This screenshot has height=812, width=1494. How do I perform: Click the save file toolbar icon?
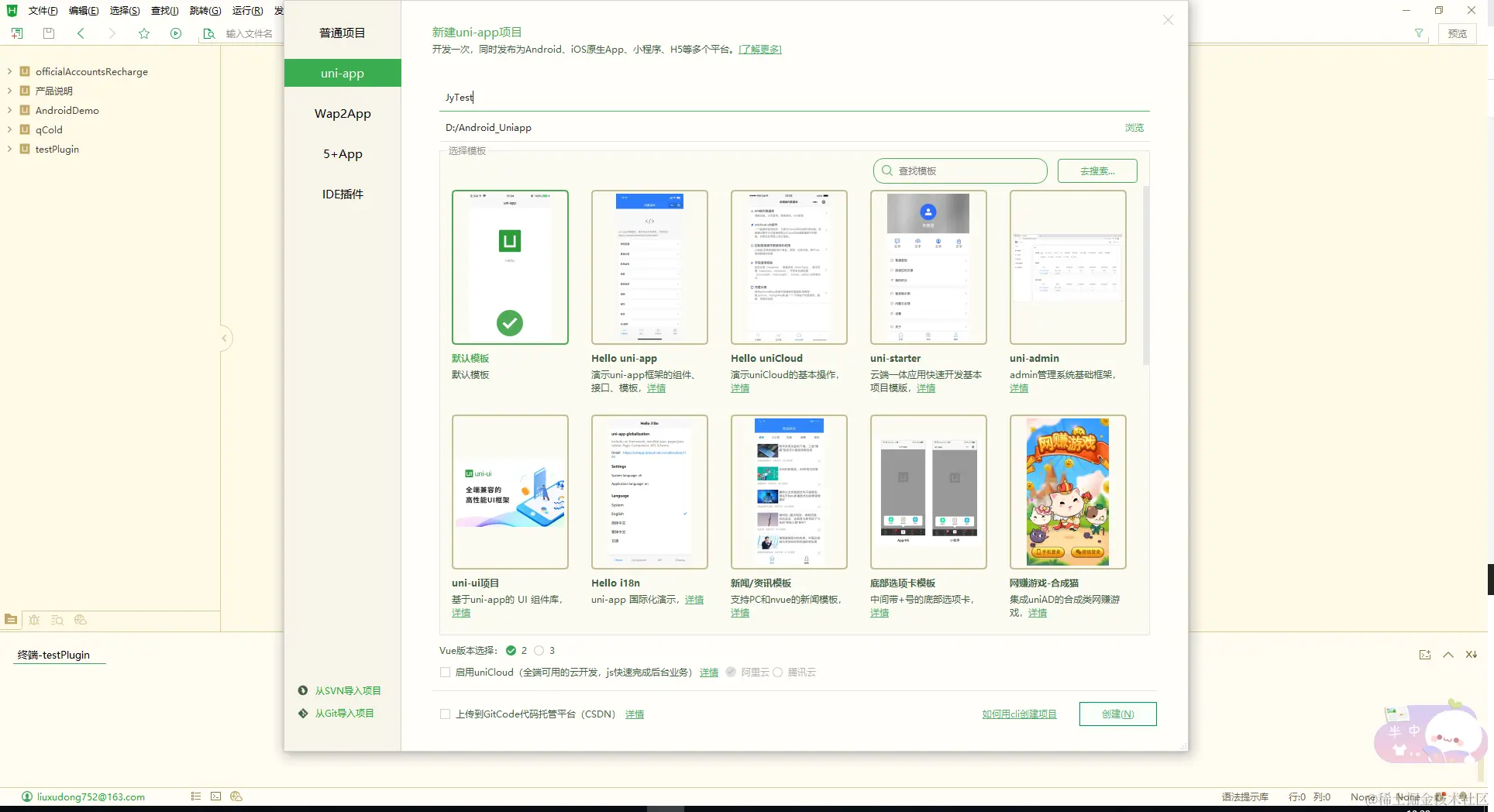pyautogui.click(x=49, y=33)
